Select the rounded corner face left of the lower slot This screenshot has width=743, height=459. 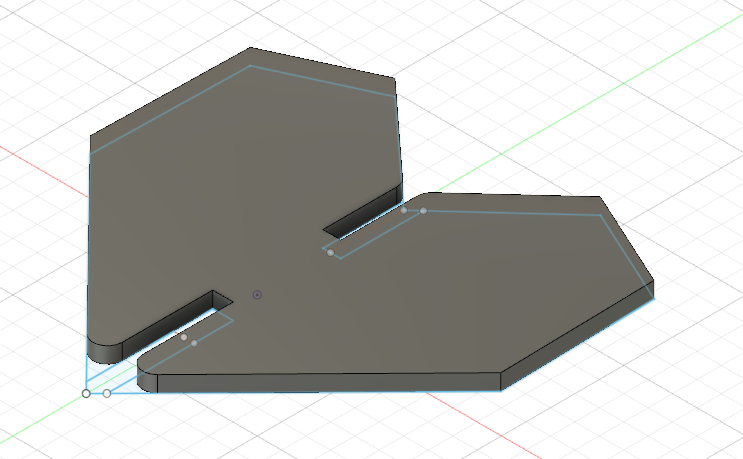point(104,351)
